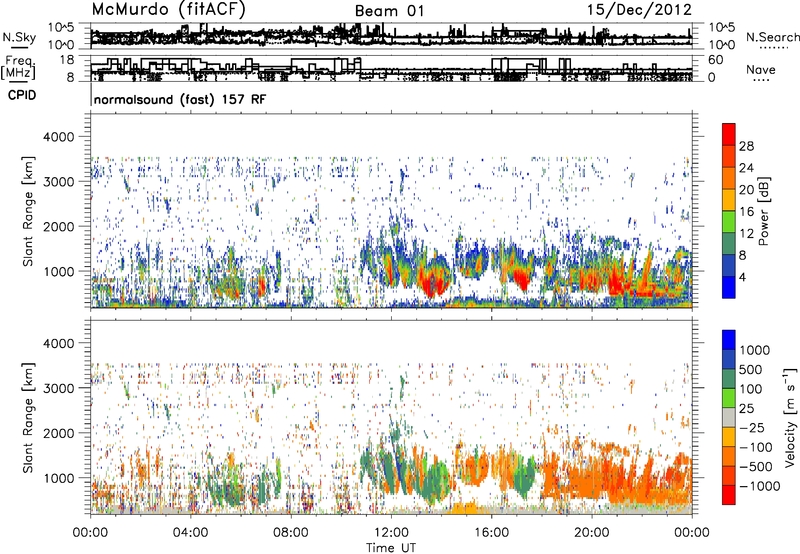Image resolution: width=800 pixels, height=554 pixels.
Task: Click the '-25' Velocity colorbar value
Action: (x=752, y=427)
